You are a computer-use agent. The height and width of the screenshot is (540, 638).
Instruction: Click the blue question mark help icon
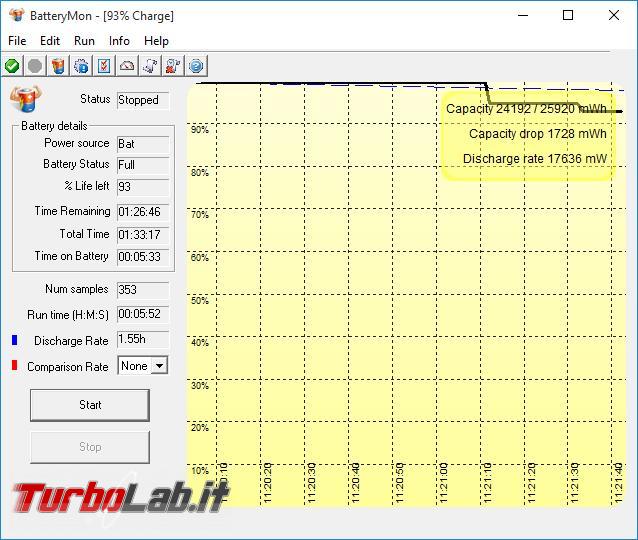click(196, 66)
